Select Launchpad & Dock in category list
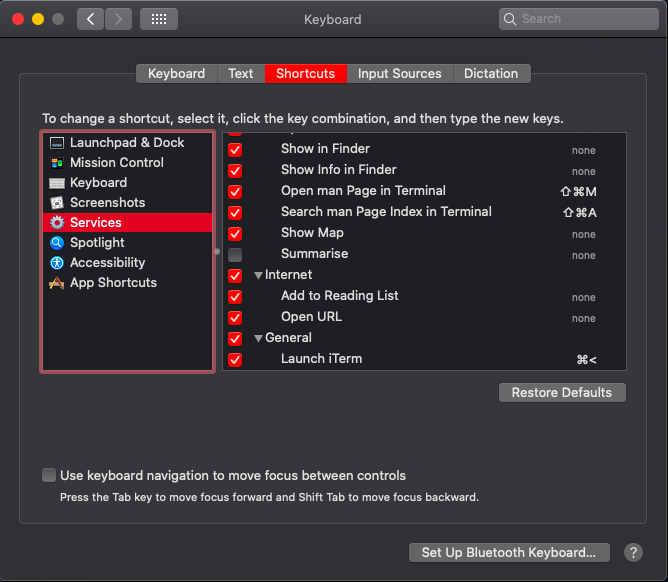Screen dimensions: 668x582 [x=127, y=143]
